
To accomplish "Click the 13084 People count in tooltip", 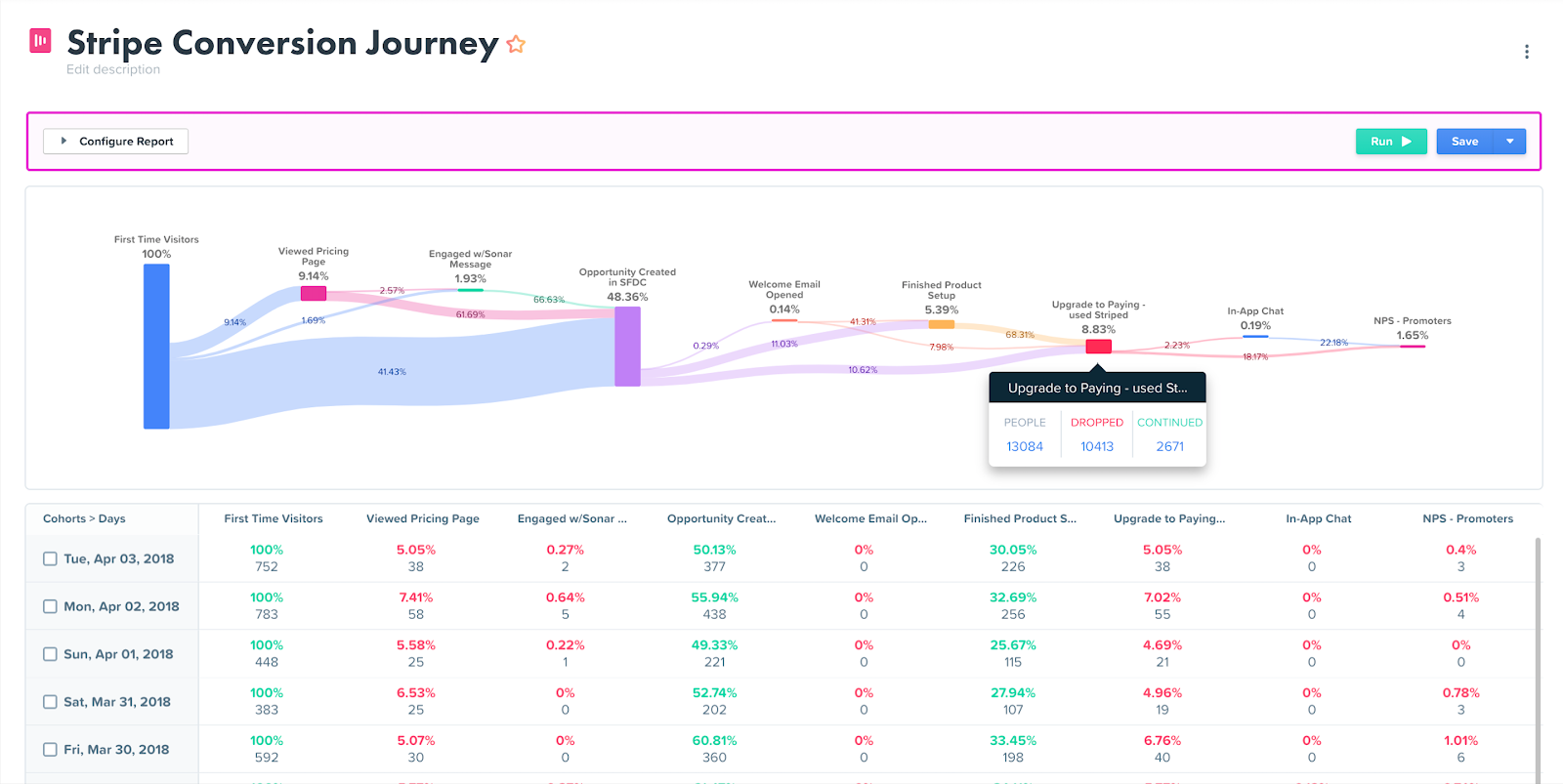I will coord(1025,446).
